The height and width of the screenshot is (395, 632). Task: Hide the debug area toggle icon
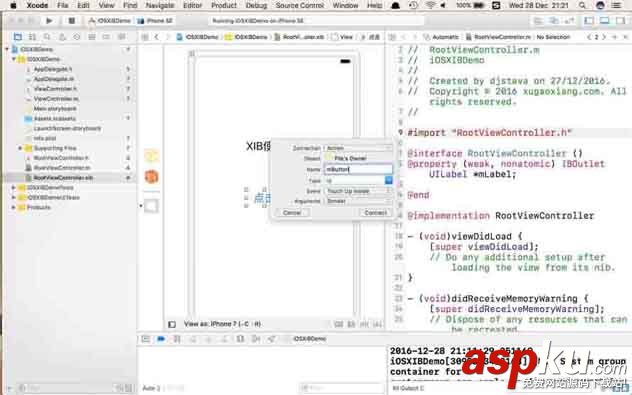(146, 339)
